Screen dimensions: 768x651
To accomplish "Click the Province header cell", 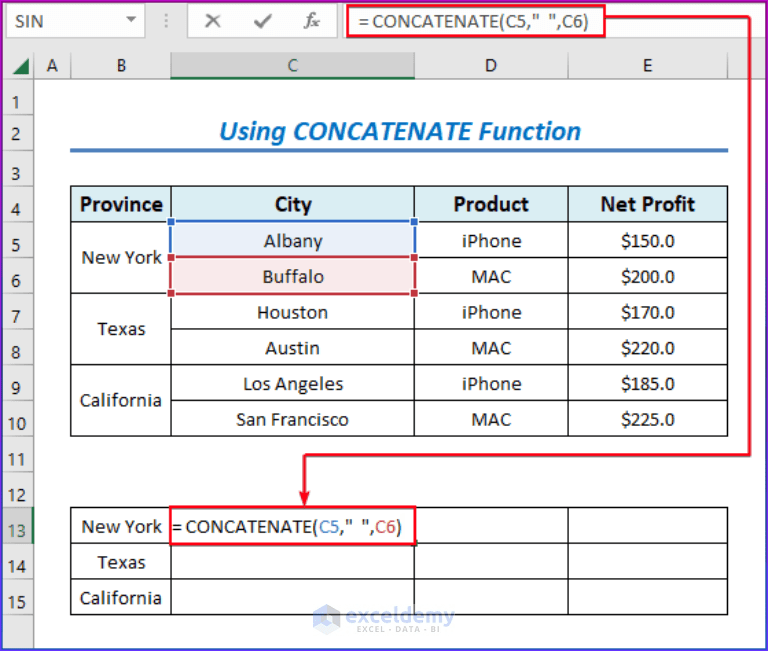I will pyautogui.click(x=121, y=205).
